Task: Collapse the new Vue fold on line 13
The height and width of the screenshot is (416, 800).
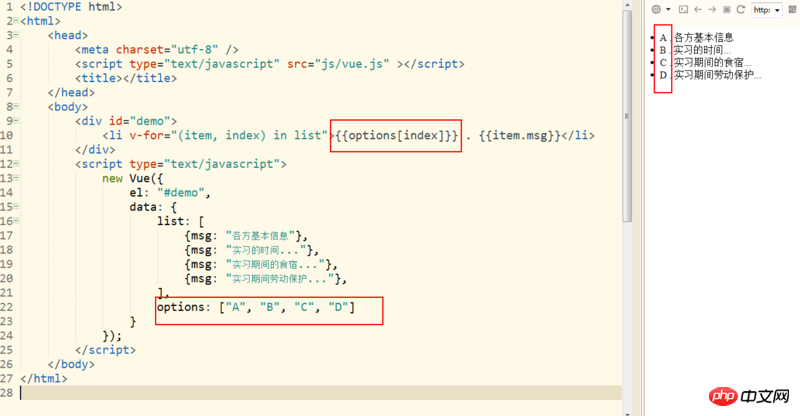Action: (16, 178)
